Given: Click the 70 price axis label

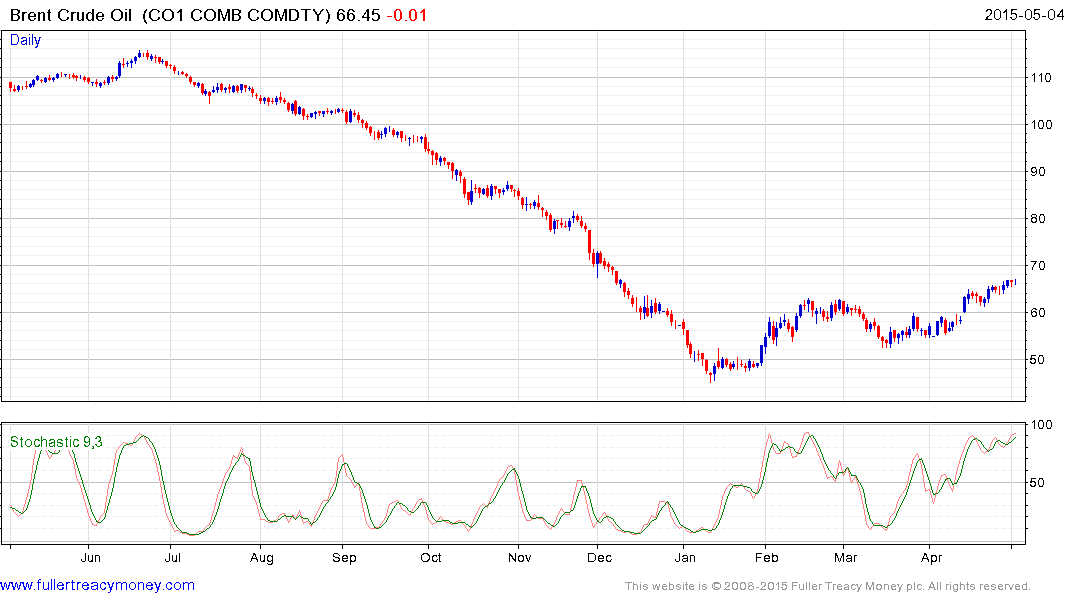Looking at the screenshot, I should 1038,265.
